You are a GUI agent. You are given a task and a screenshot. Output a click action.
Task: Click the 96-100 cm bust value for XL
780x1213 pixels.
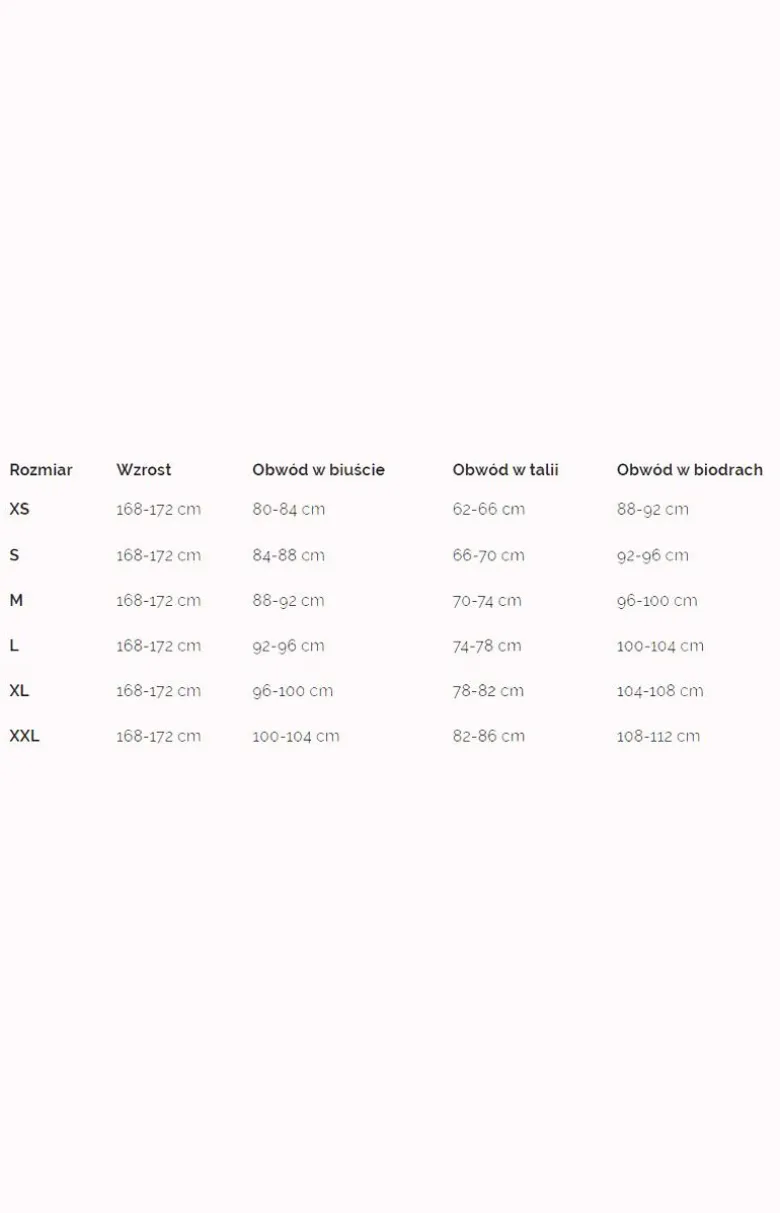pyautogui.click(x=292, y=690)
